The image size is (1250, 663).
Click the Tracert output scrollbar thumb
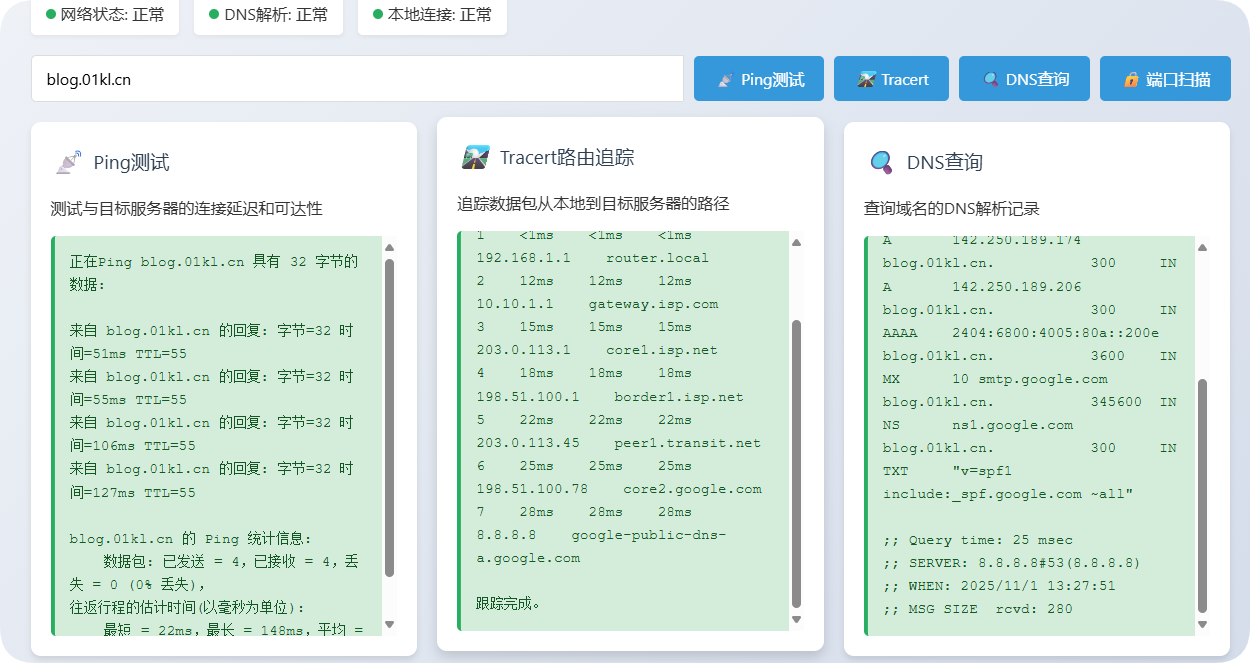point(796,463)
